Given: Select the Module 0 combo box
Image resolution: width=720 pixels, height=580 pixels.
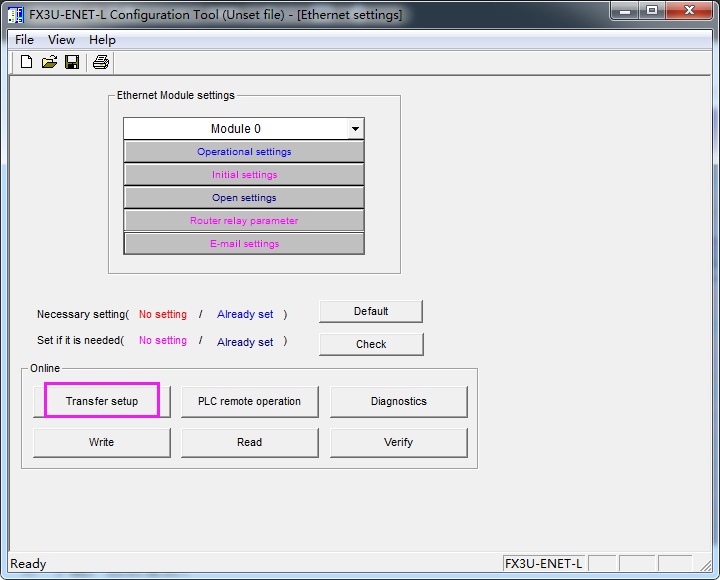Looking at the screenshot, I should pos(244,129).
